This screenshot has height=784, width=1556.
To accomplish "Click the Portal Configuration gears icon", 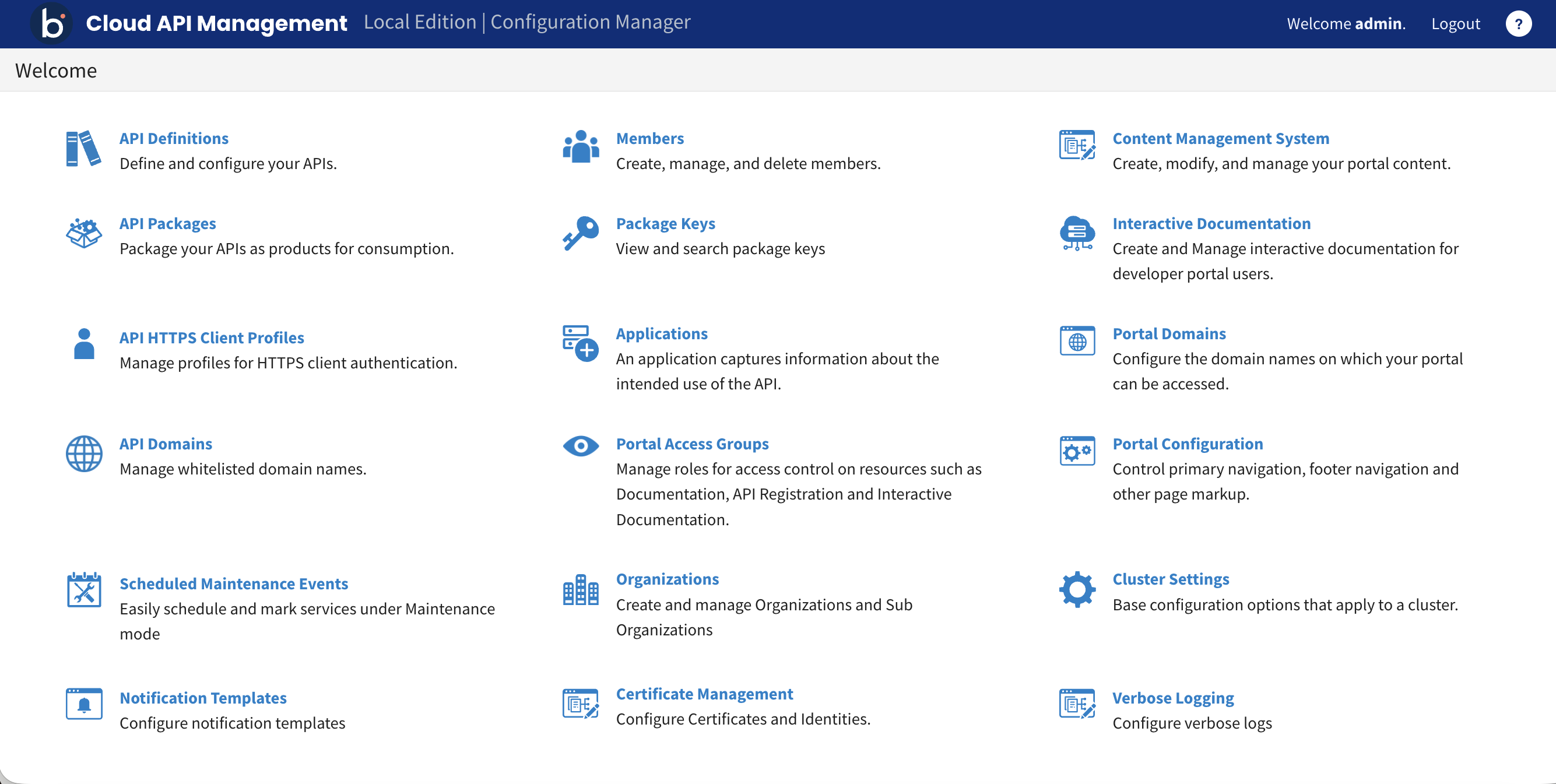I will [x=1077, y=451].
